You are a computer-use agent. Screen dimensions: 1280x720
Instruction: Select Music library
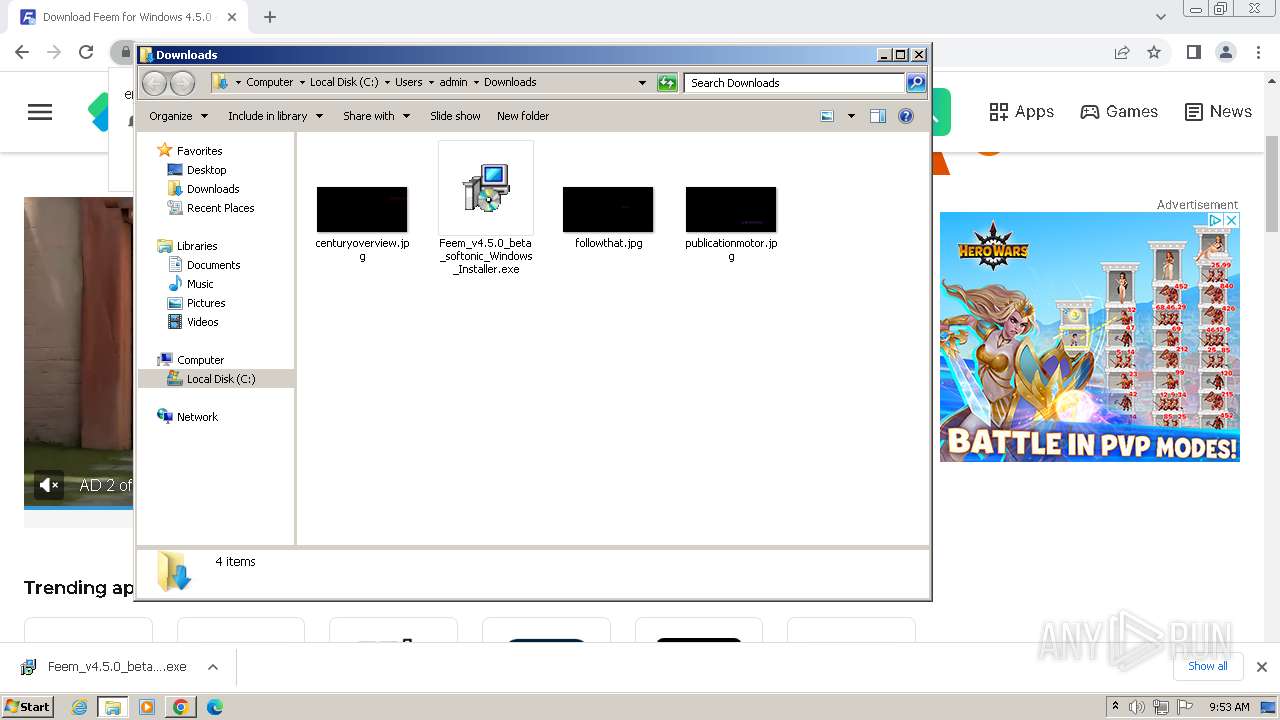(200, 284)
